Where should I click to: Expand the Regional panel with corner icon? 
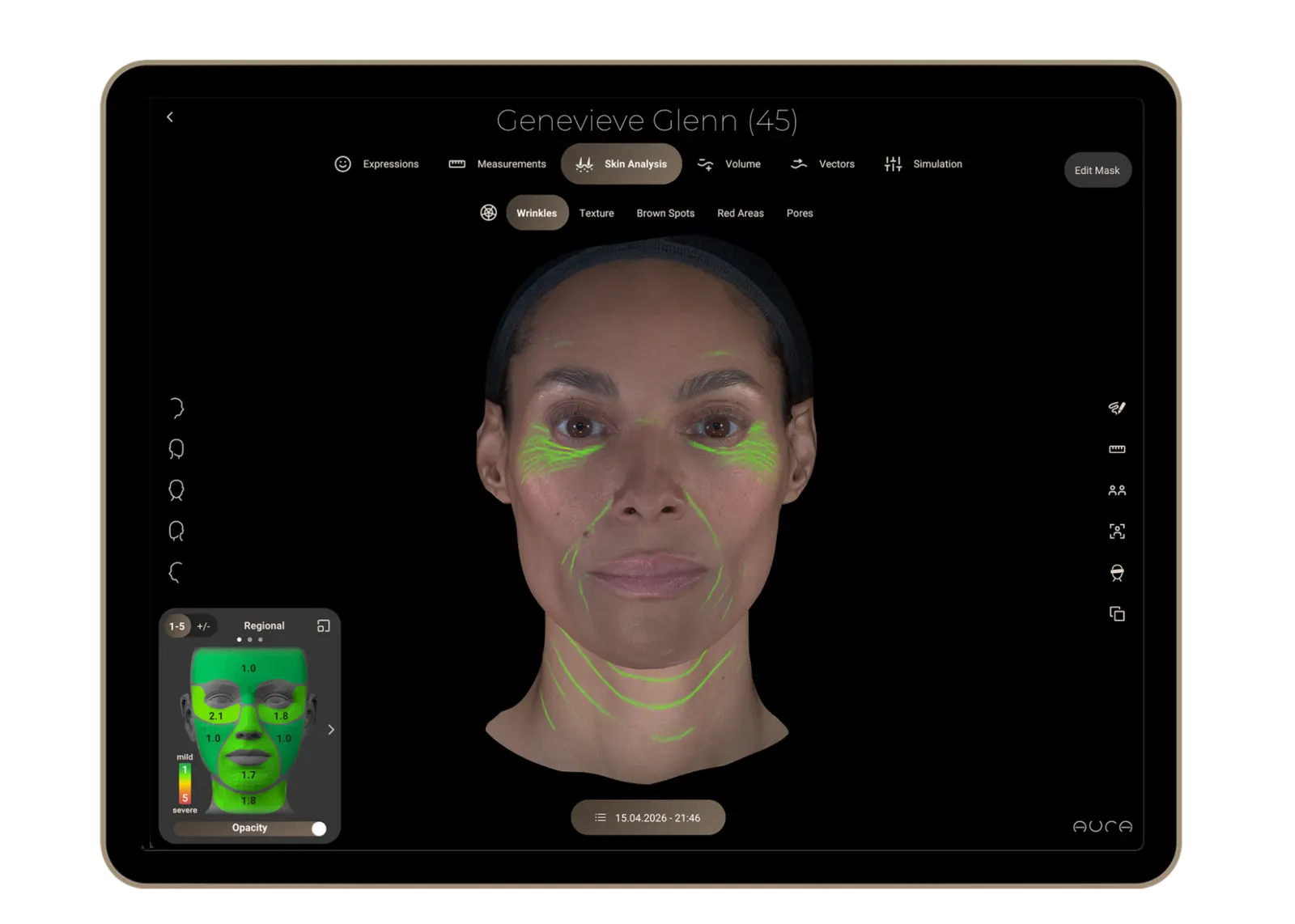[324, 626]
